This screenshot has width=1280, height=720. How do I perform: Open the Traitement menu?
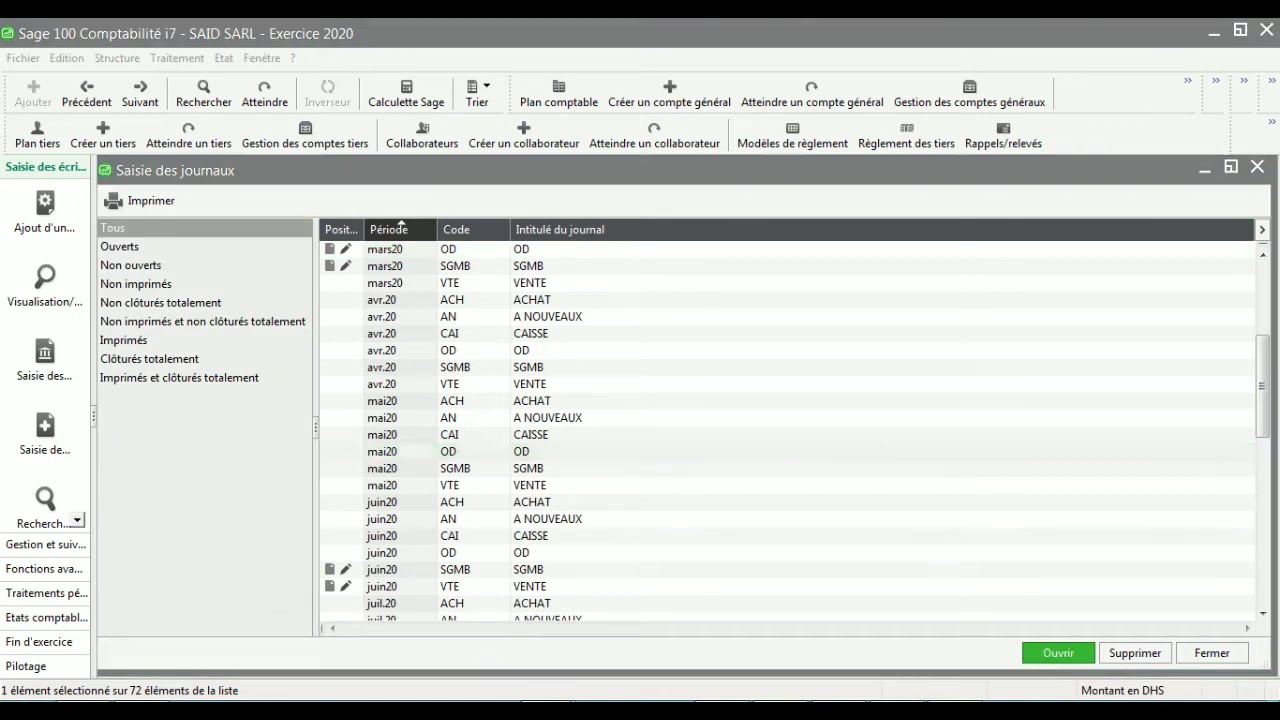pos(177,58)
